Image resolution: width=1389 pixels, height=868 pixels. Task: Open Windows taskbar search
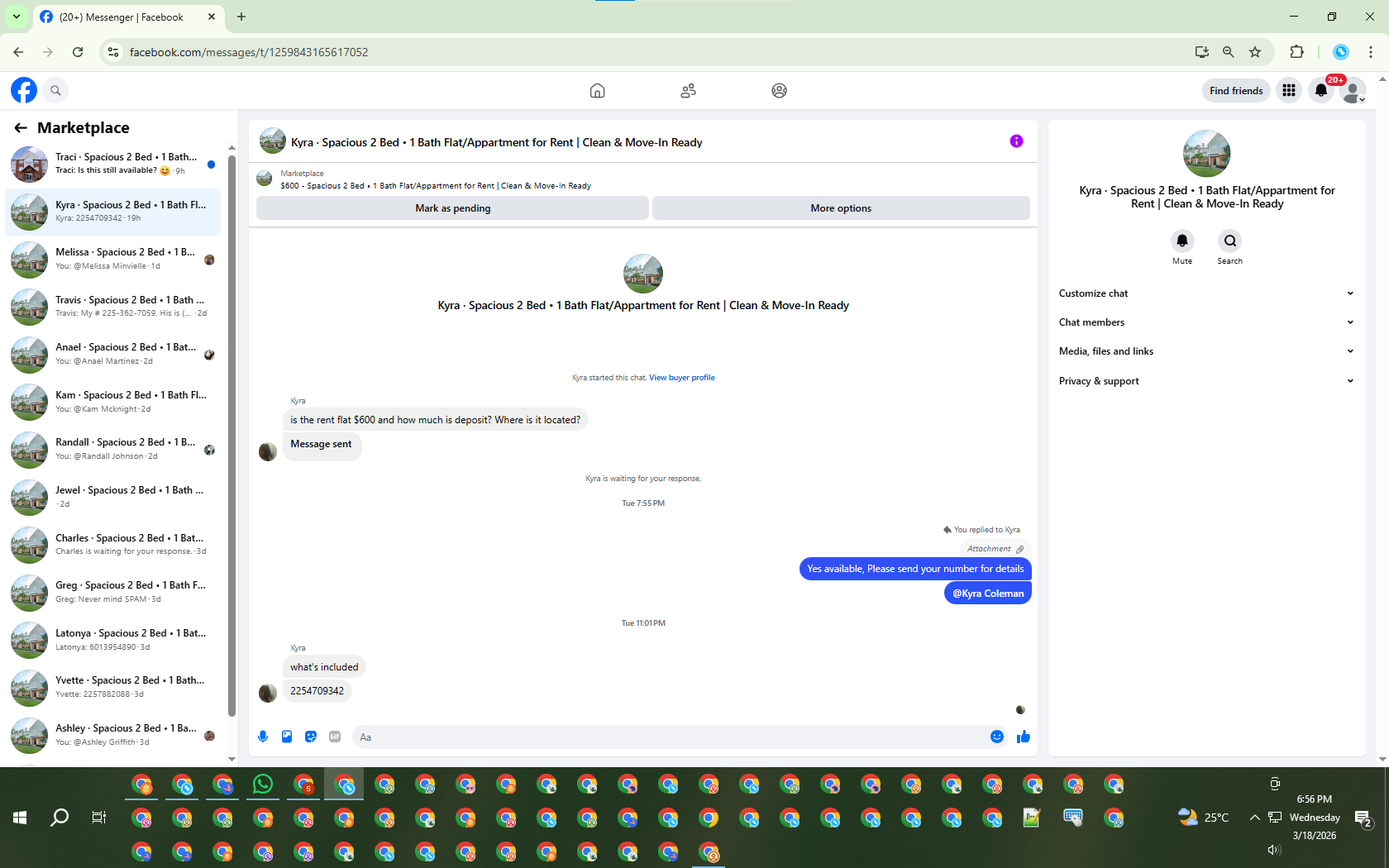[x=60, y=818]
